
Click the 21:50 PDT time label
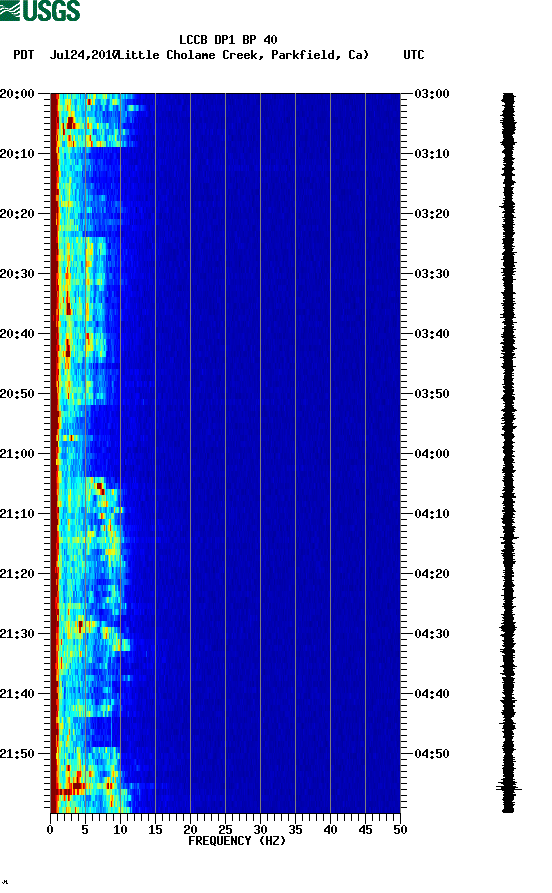tap(17, 753)
